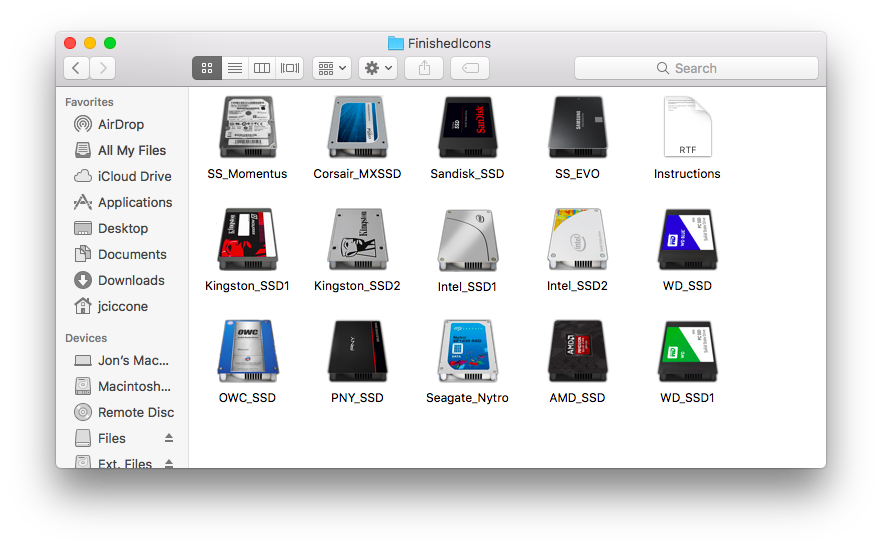Image resolution: width=882 pixels, height=548 pixels.
Task: Select the Intel_SSD2 drive icon
Action: tap(578, 239)
